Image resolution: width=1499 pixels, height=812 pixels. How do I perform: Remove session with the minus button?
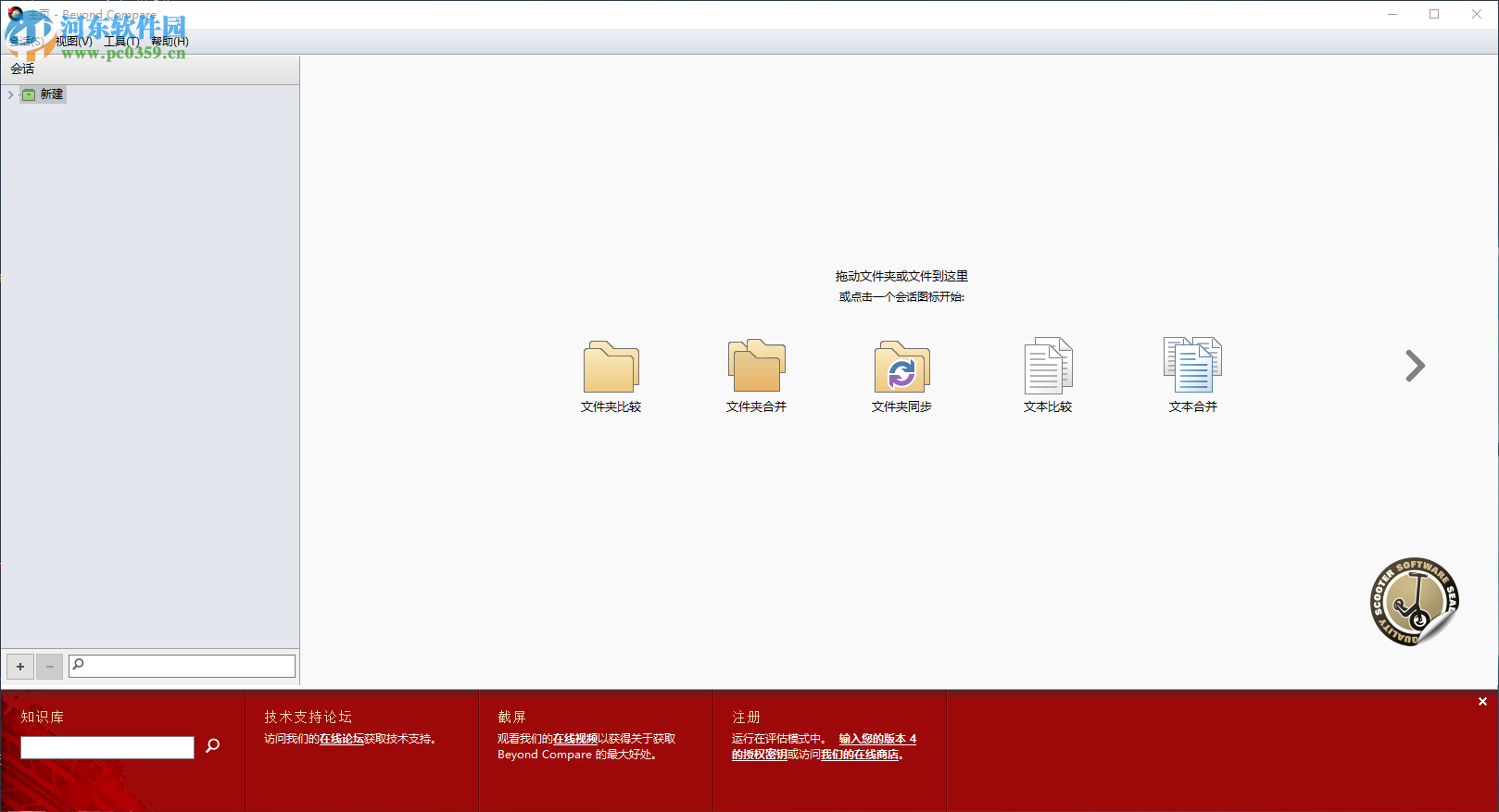pyautogui.click(x=50, y=667)
